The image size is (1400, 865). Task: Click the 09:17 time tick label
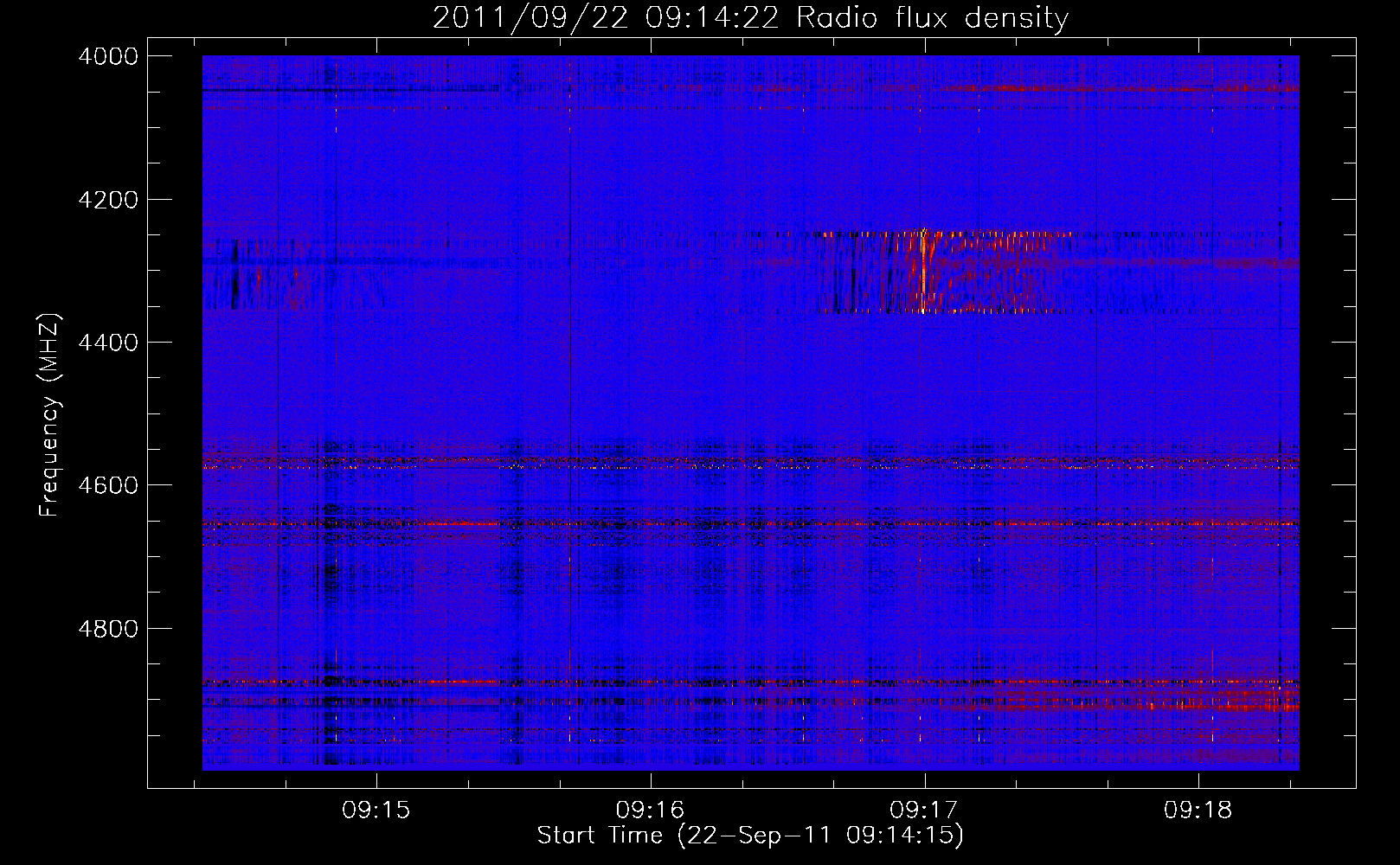(x=924, y=811)
